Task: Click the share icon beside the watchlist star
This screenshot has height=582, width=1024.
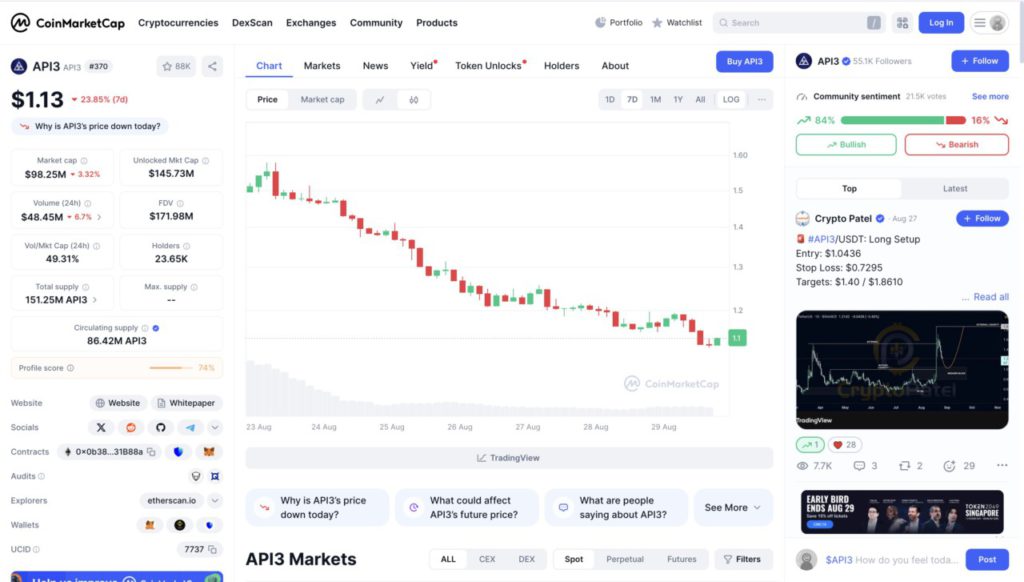Action: (212, 65)
